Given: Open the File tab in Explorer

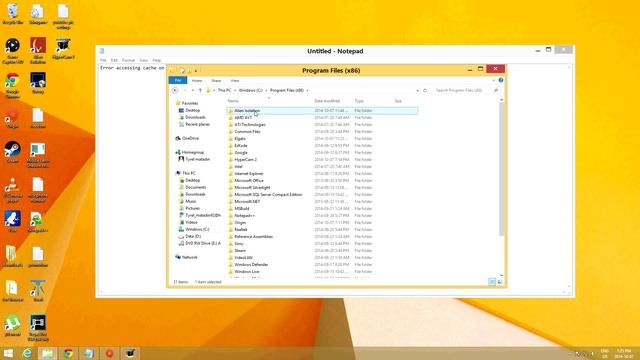Looking at the screenshot, I should 178,80.
